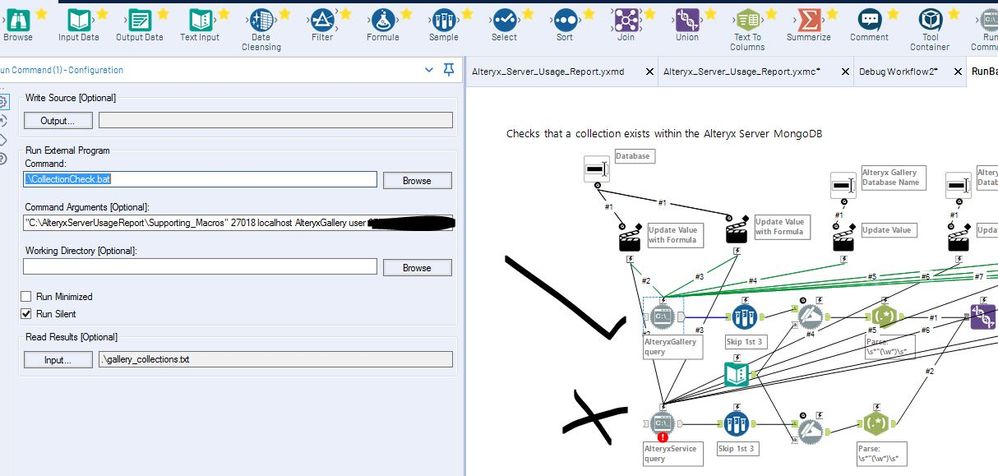This screenshot has width=998, height=476.
Task: Select the Browse tool in the palette
Action: [x=17, y=21]
